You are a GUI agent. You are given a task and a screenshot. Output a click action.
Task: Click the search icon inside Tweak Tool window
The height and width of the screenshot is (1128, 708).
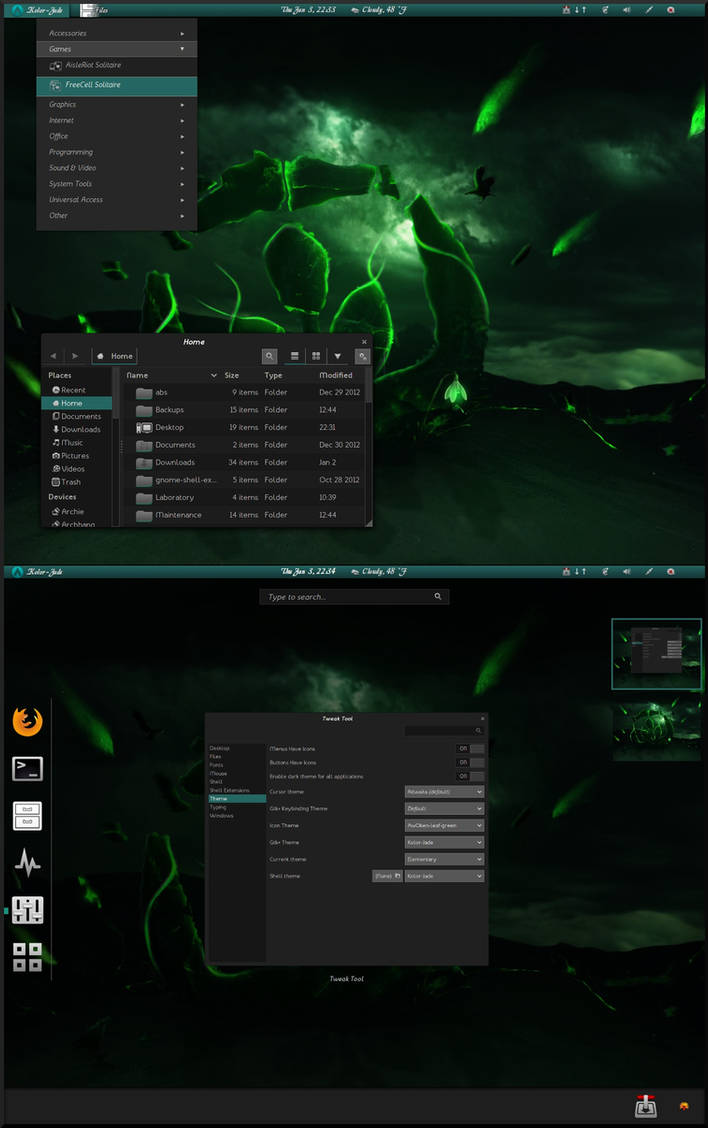tap(478, 731)
